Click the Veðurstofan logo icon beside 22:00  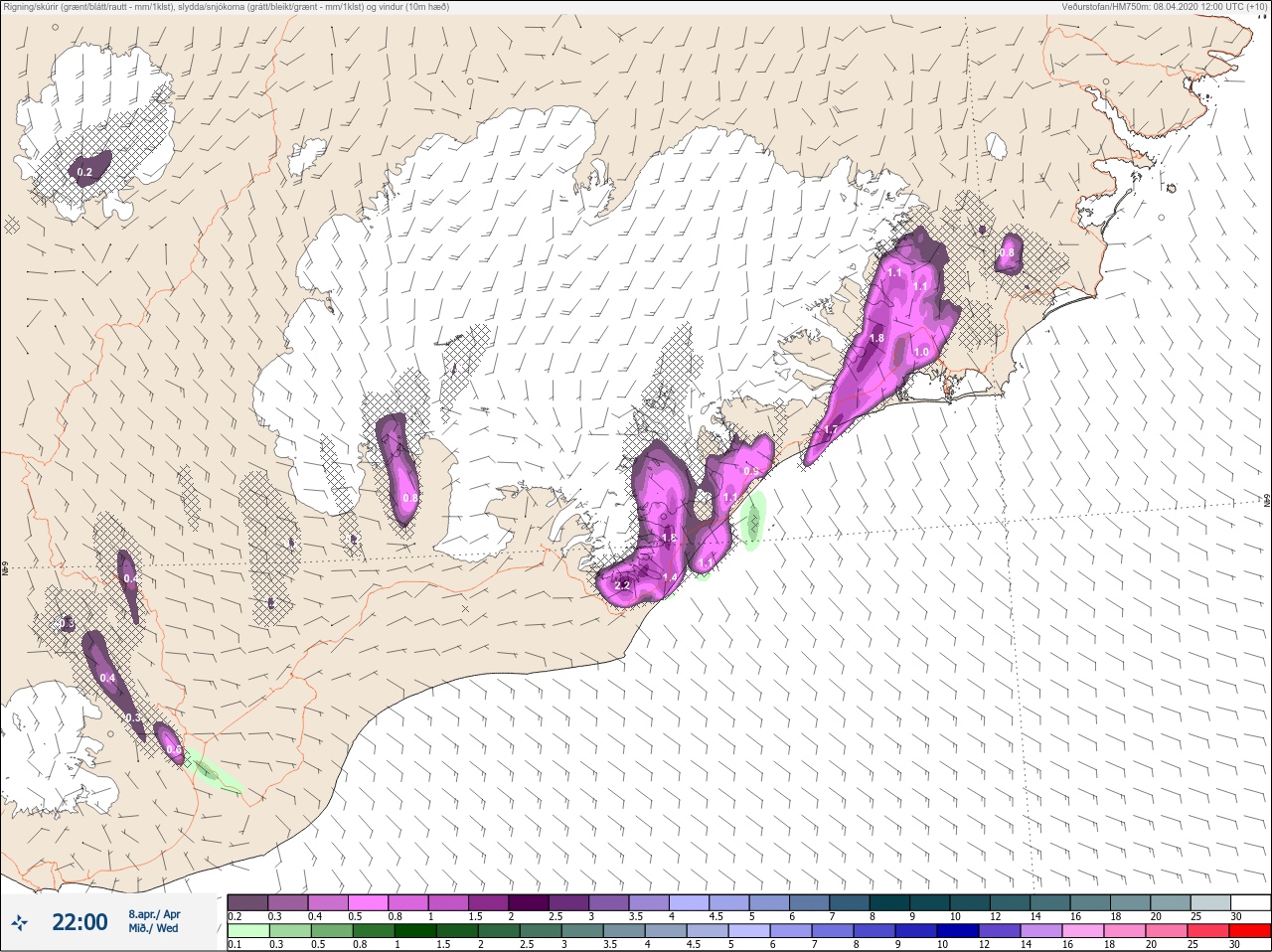click(x=20, y=922)
